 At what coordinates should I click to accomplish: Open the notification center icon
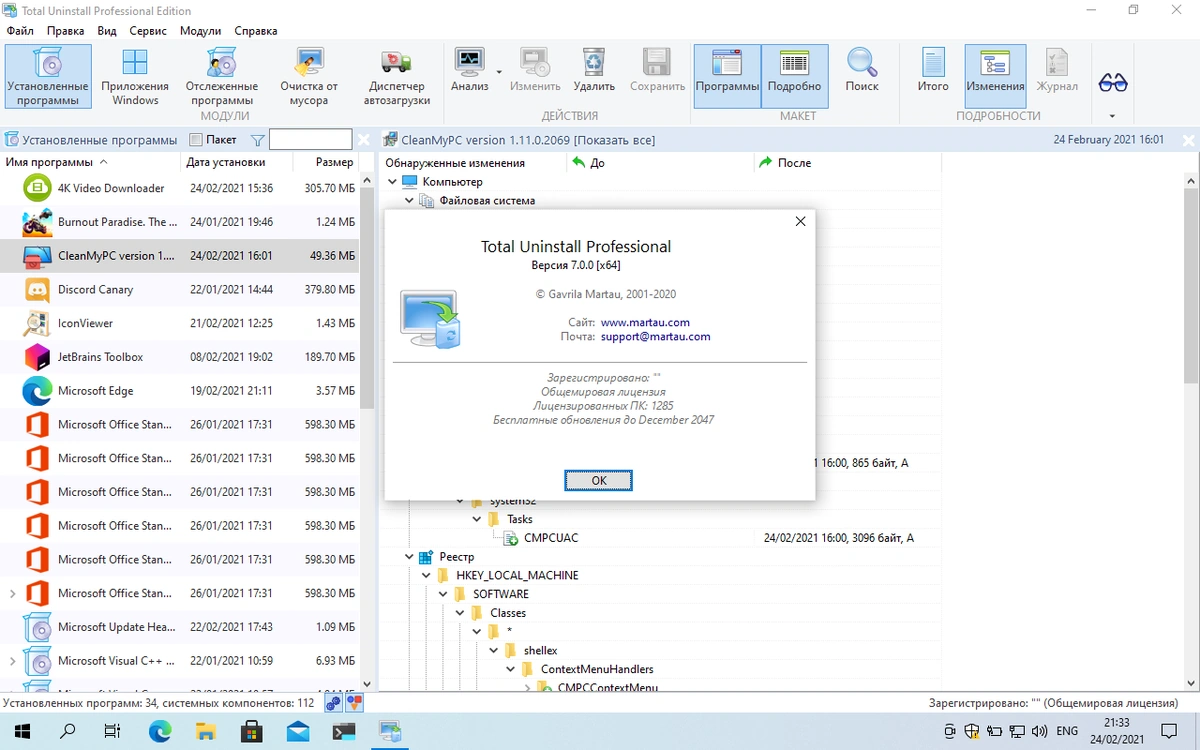pyautogui.click(x=1170, y=731)
